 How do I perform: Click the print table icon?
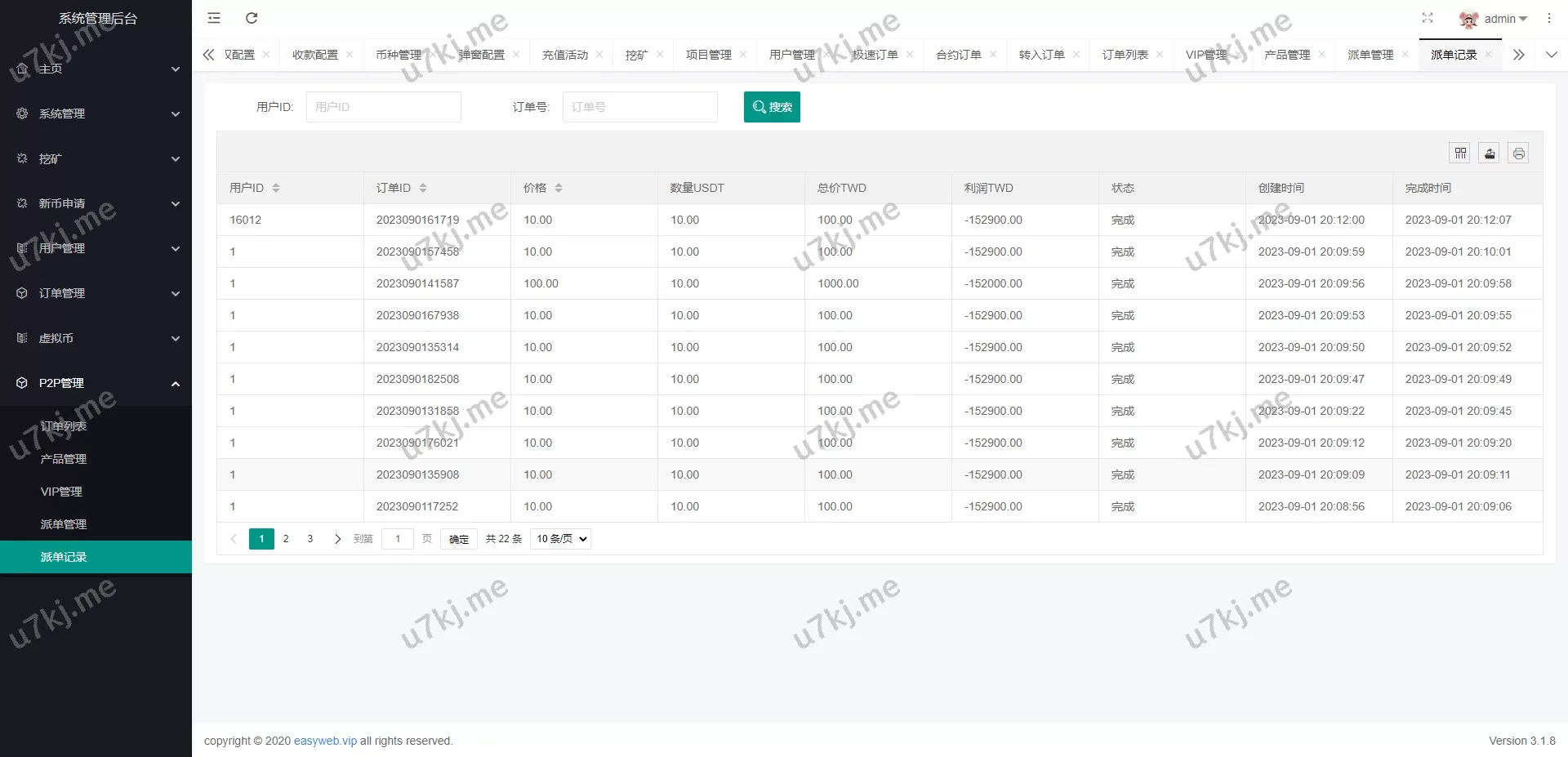click(x=1518, y=153)
